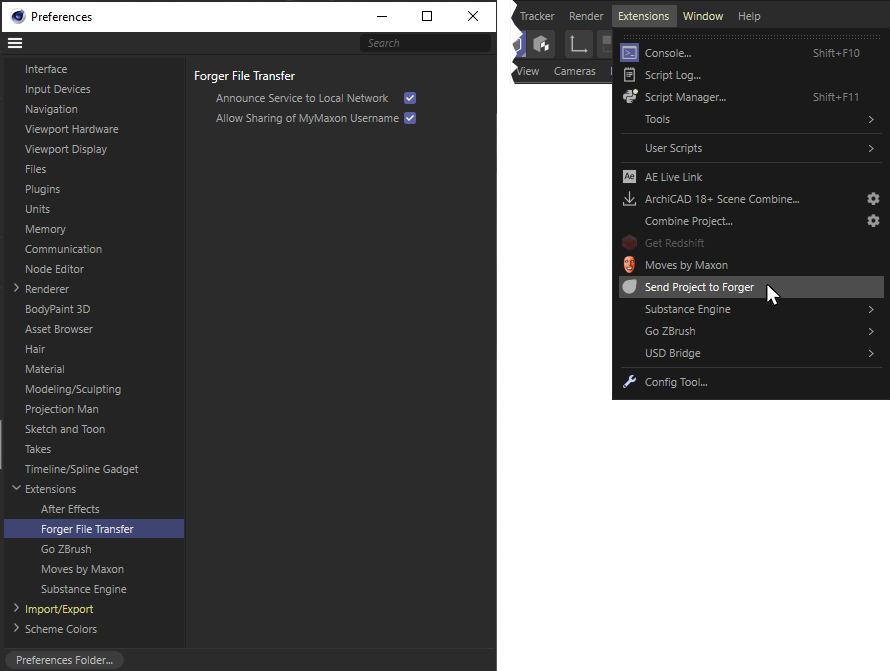Open the Help menu
The image size is (890, 671).
coord(749,16)
